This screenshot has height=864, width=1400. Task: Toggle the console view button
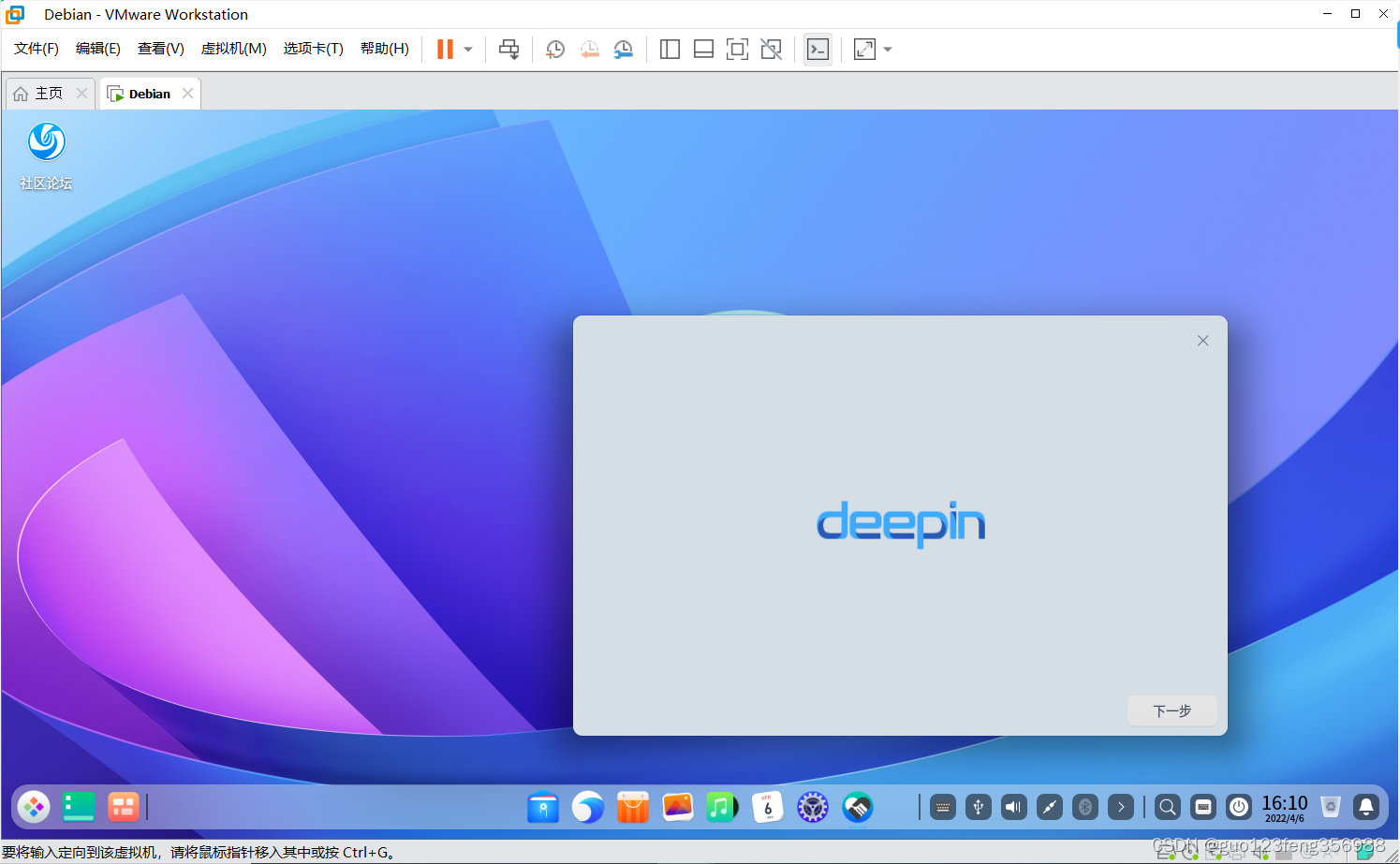pos(818,50)
